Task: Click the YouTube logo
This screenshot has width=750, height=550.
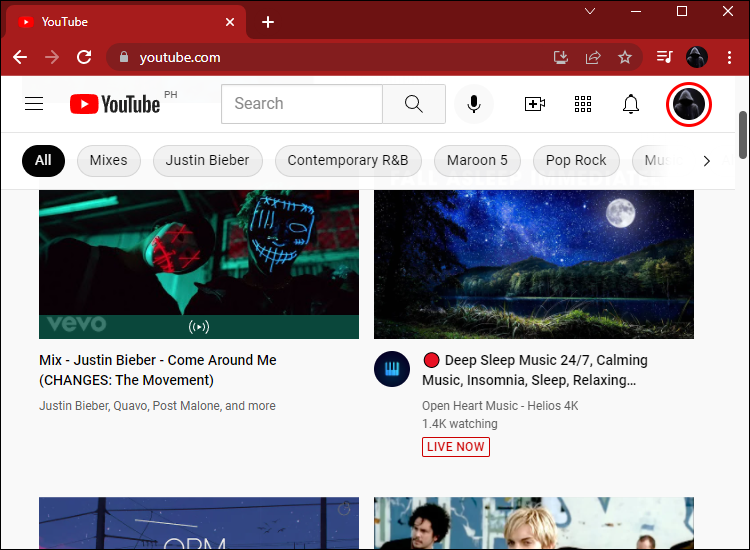Action: [115, 104]
